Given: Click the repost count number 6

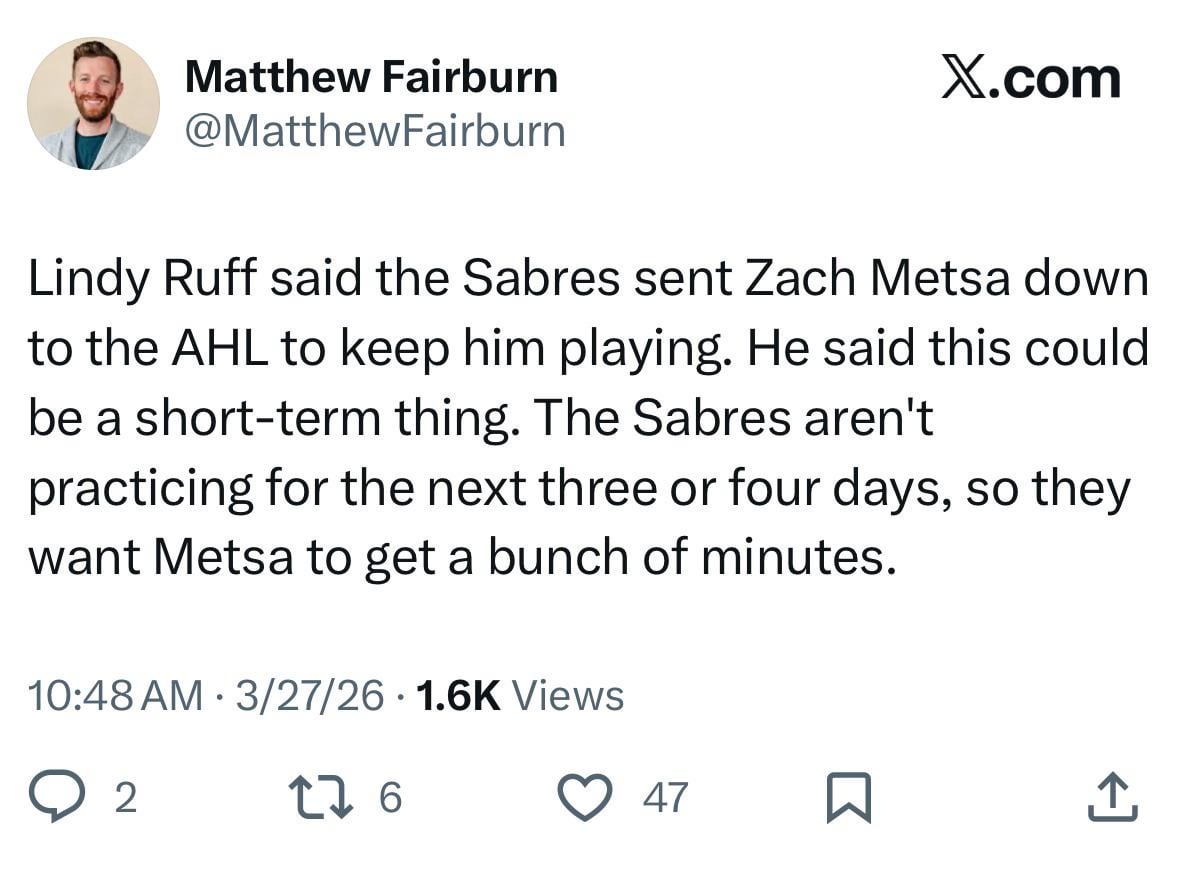Looking at the screenshot, I should pos(390,798).
